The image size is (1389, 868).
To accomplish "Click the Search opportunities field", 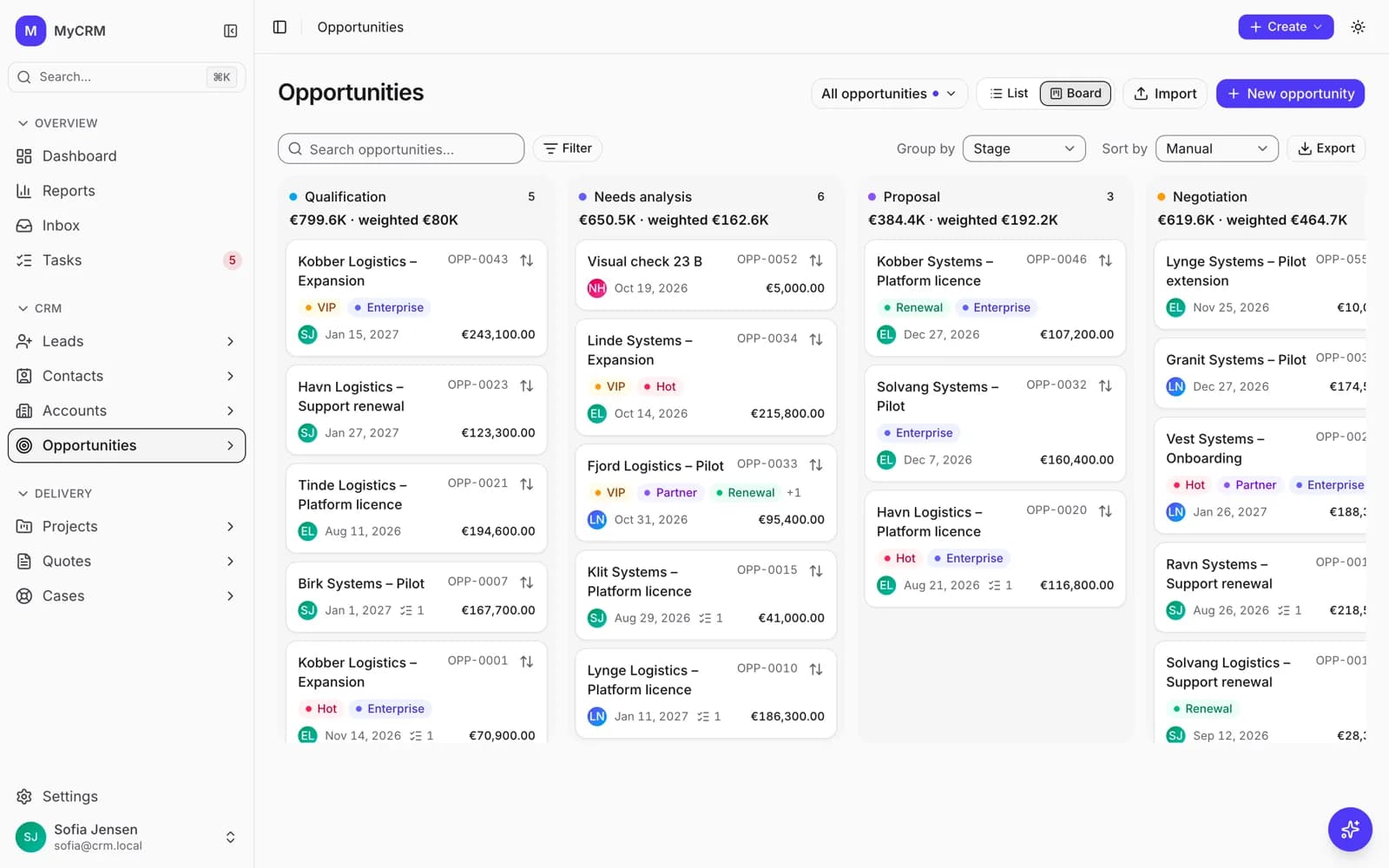I will tap(401, 148).
